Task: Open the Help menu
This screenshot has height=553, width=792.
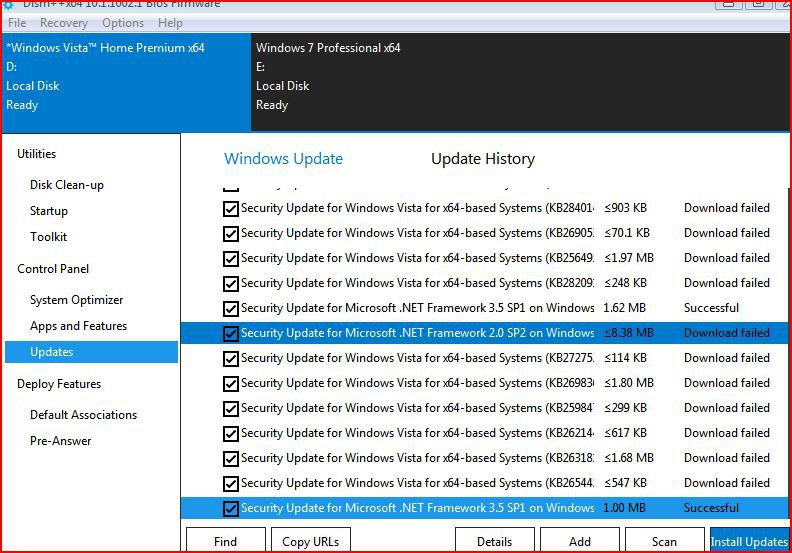Action: click(170, 23)
